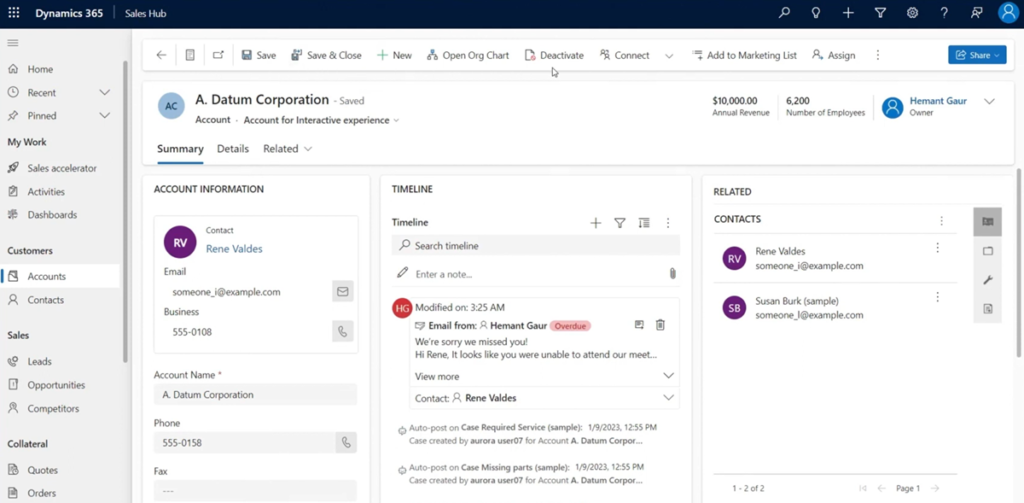The image size is (1024, 503).
Task: Open the global search magnifier icon
Action: click(x=784, y=13)
